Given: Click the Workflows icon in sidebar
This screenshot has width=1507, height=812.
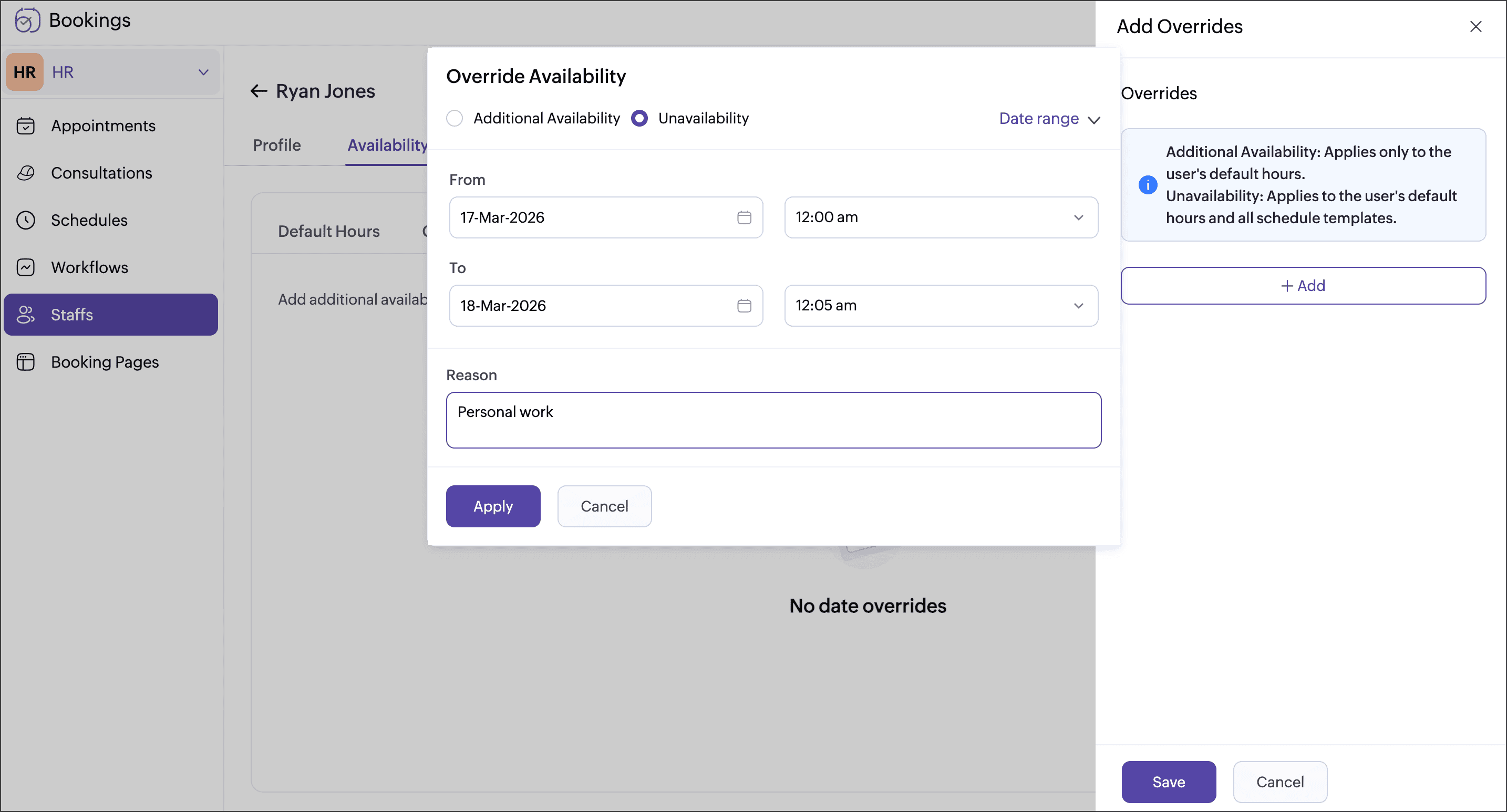Looking at the screenshot, I should point(25,267).
